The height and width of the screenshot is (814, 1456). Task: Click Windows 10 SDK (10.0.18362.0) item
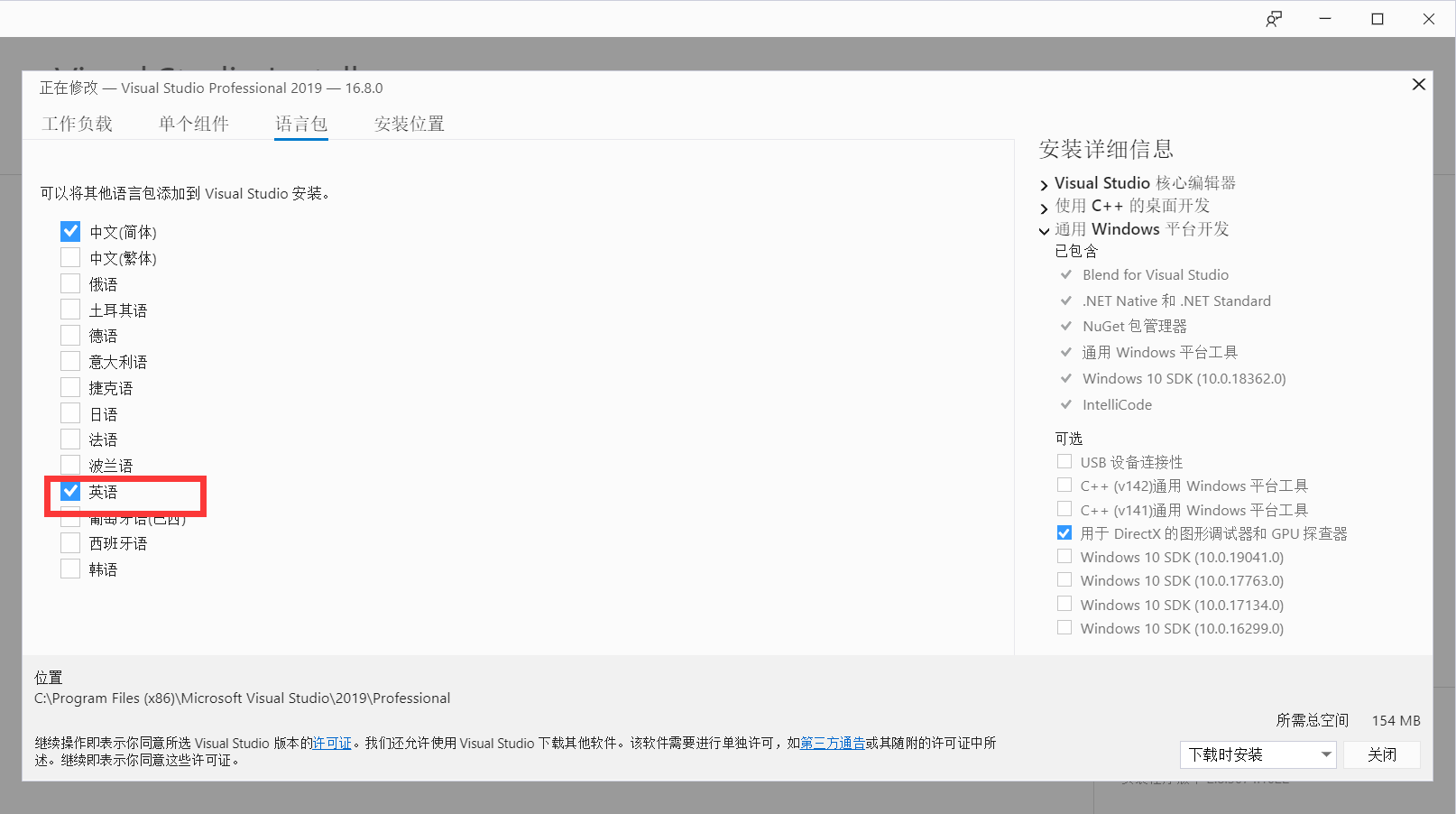click(x=1184, y=378)
